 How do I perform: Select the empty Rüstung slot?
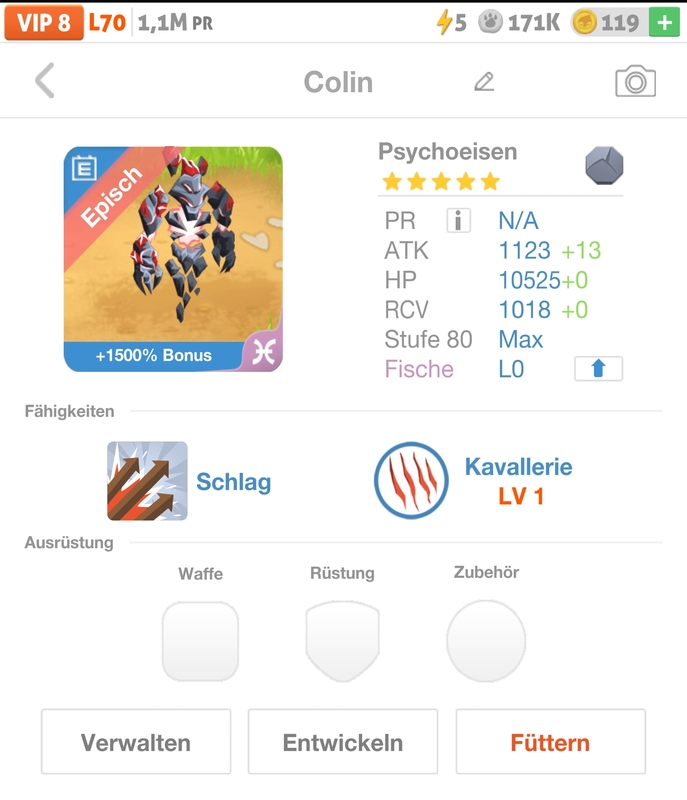tap(342, 641)
